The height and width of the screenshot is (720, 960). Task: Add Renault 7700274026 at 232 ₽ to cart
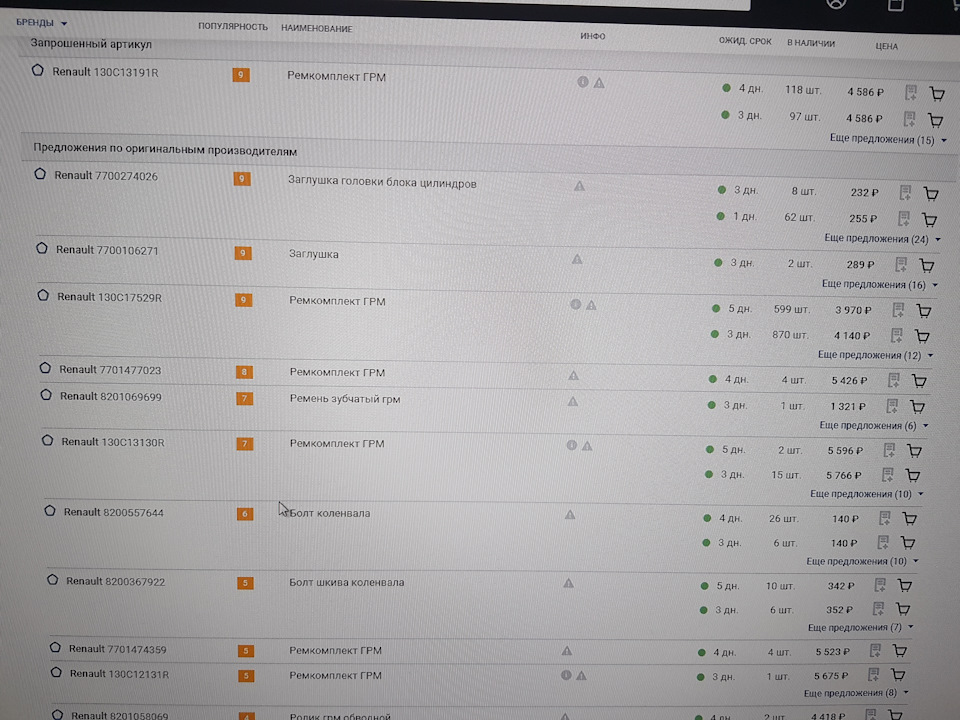pos(931,194)
